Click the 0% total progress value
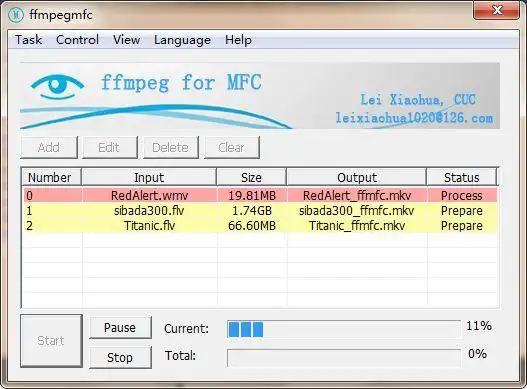527x389 pixels. (477, 354)
